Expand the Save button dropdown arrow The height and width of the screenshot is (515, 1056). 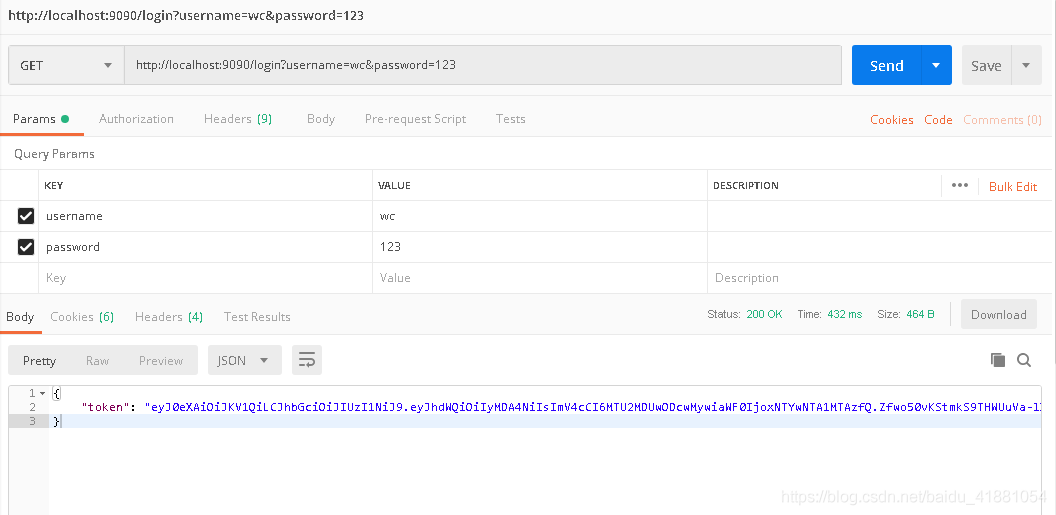click(1026, 65)
